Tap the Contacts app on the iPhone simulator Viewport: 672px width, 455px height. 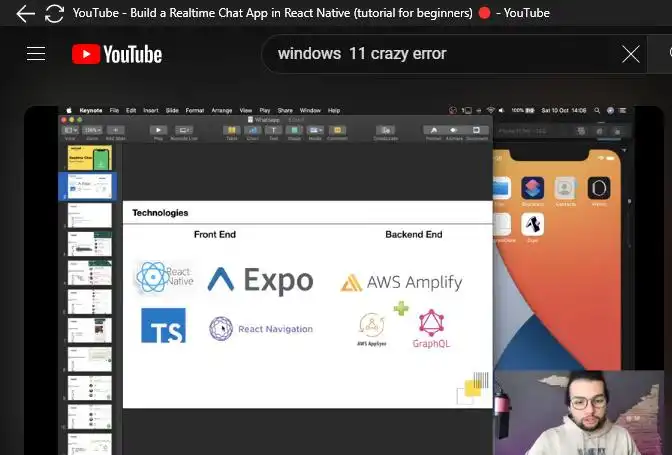(565, 188)
